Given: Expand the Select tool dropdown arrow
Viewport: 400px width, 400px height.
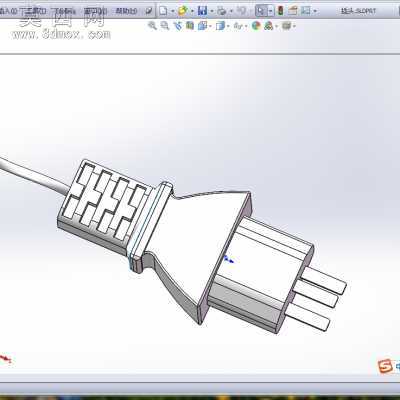Looking at the screenshot, I should click(270, 11).
